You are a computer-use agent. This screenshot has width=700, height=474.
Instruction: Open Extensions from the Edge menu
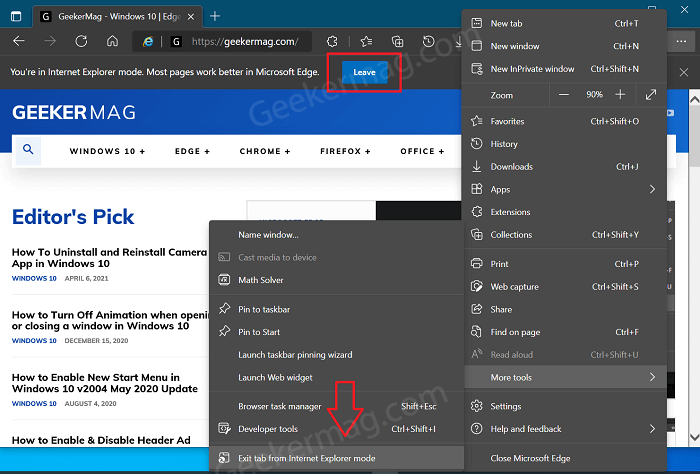[564, 212]
